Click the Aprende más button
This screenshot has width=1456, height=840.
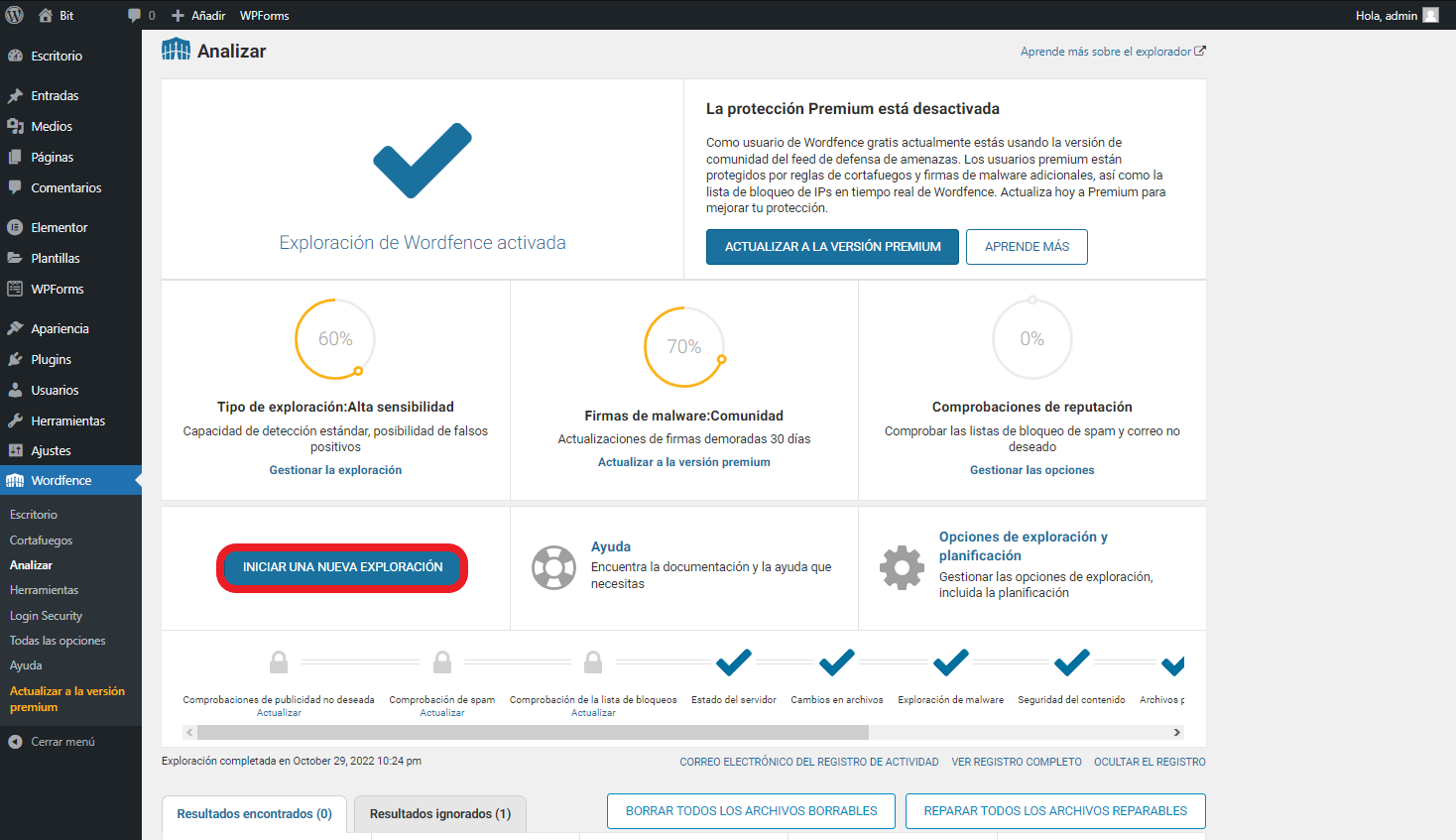point(1027,247)
